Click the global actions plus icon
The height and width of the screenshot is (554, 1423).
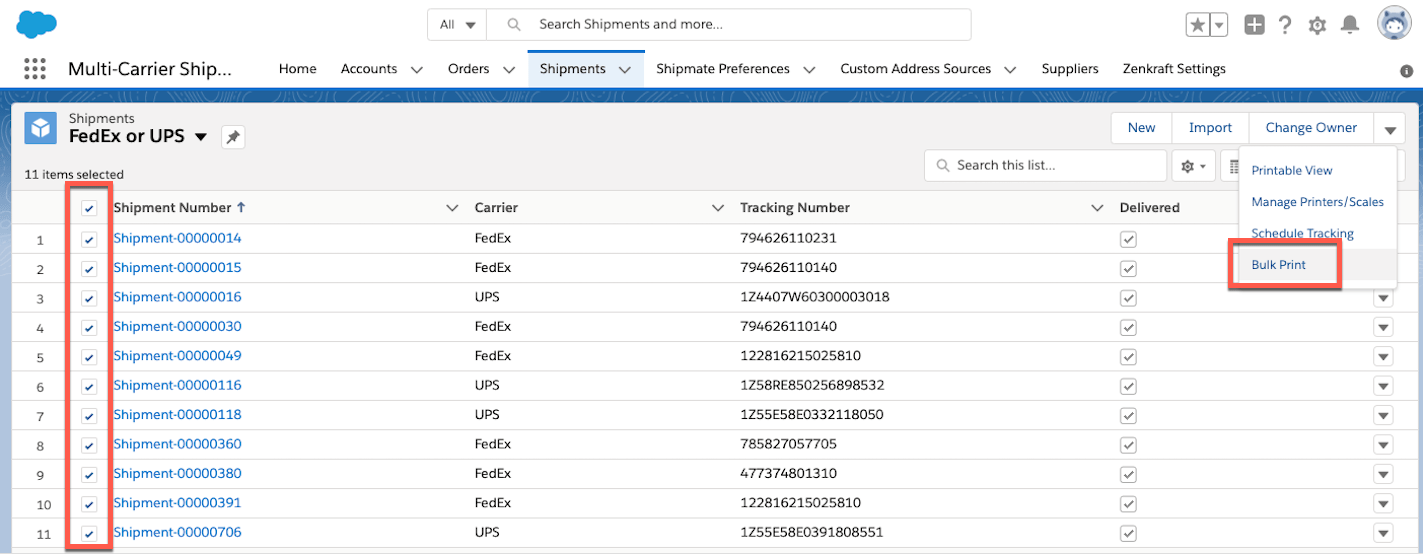click(x=1254, y=25)
